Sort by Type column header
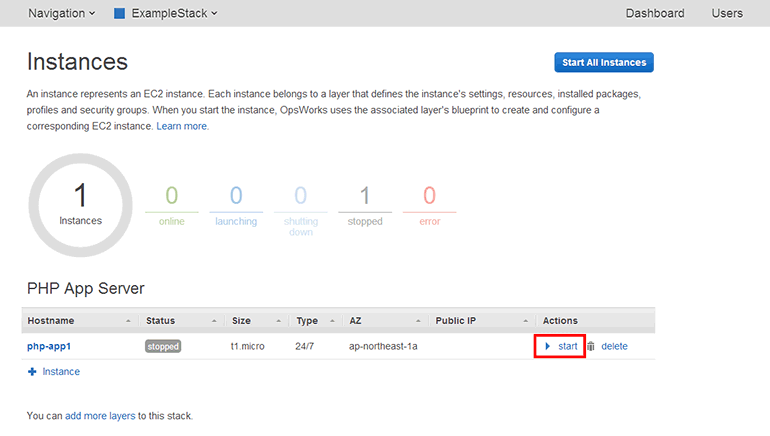Screen dimensions: 770x436 tap(307, 321)
